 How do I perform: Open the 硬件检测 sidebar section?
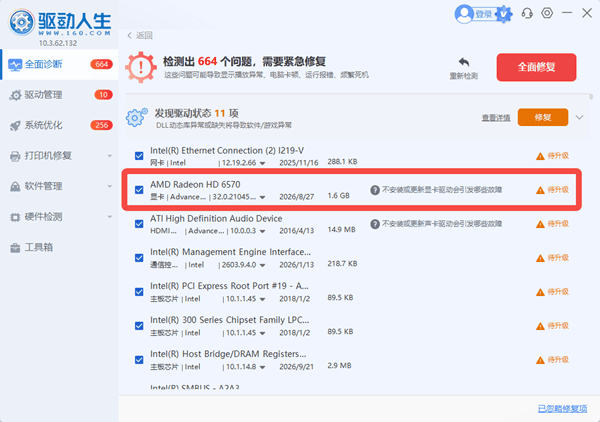point(60,217)
